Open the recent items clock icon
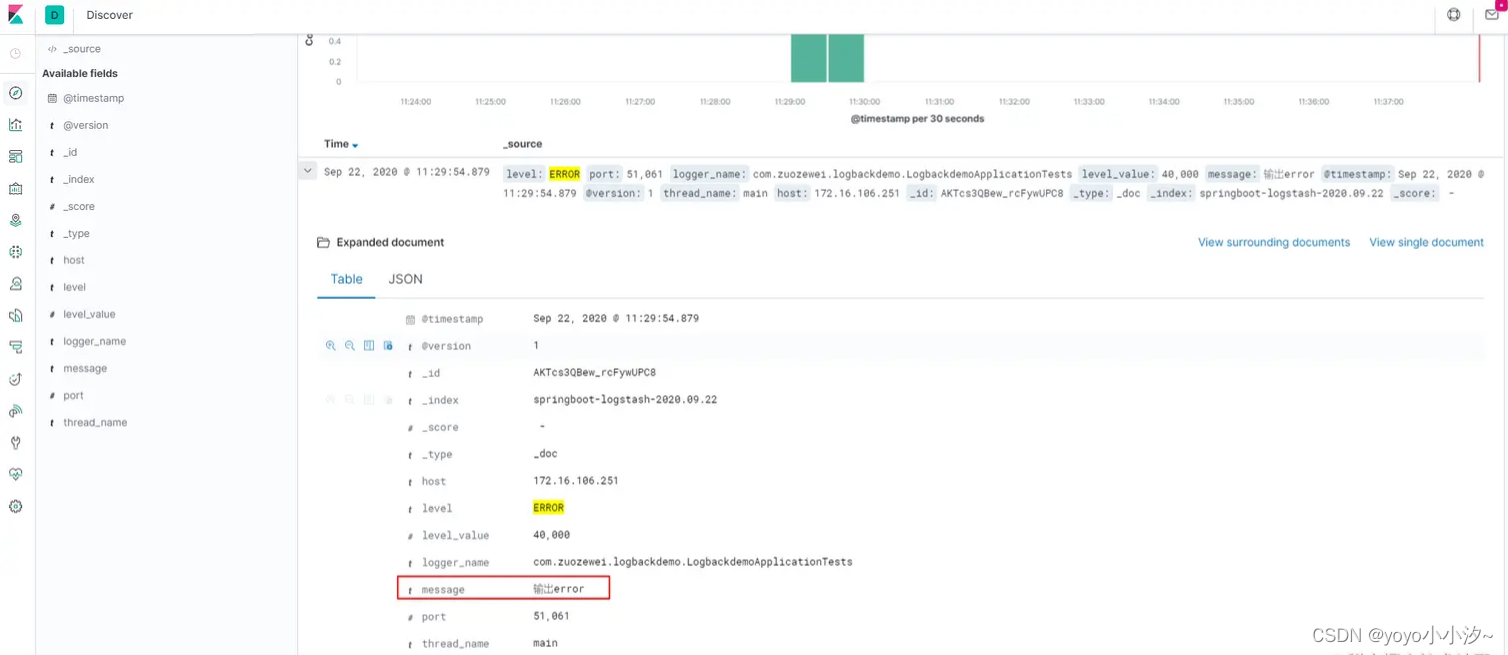This screenshot has width=1508, height=655. tap(15, 52)
